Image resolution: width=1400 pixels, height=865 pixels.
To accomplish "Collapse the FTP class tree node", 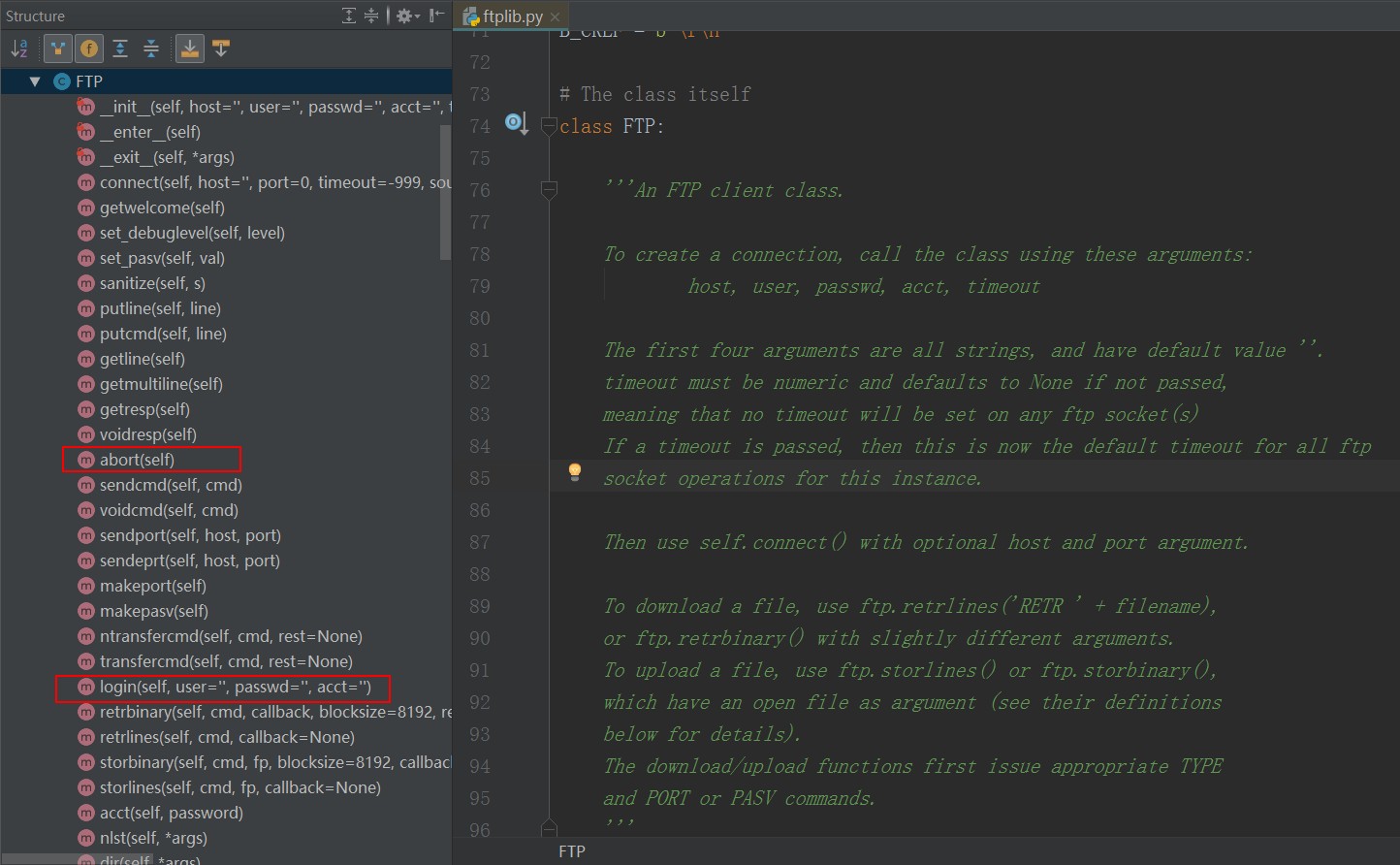I will tap(35, 81).
